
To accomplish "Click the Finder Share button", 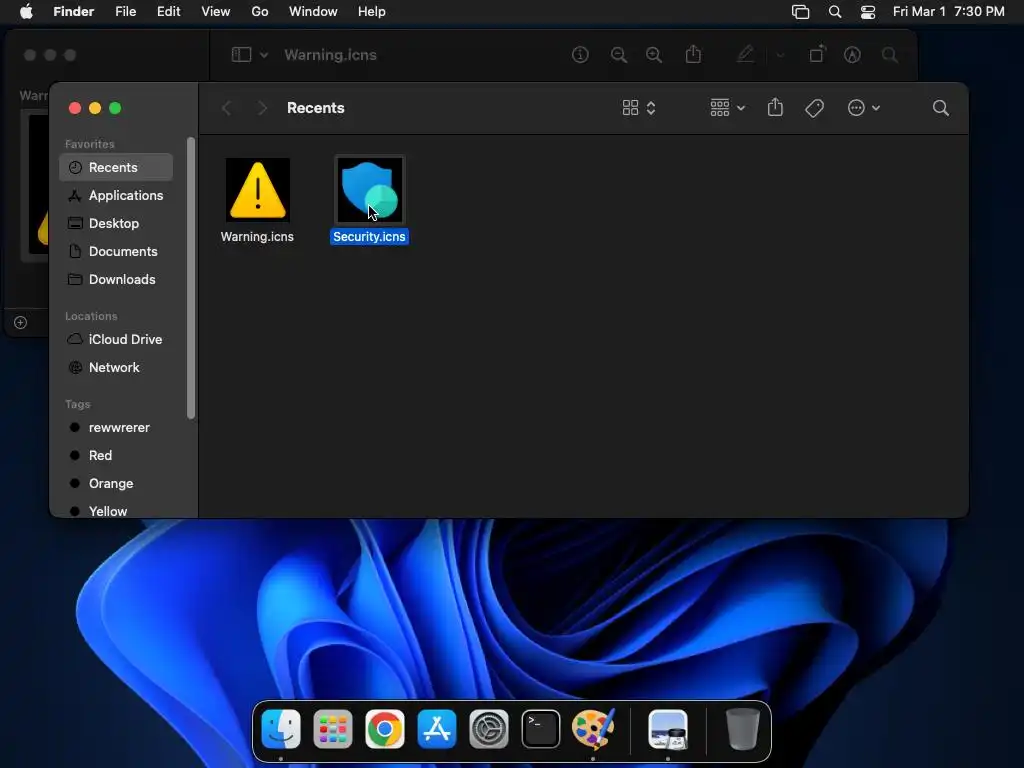I will 775,107.
